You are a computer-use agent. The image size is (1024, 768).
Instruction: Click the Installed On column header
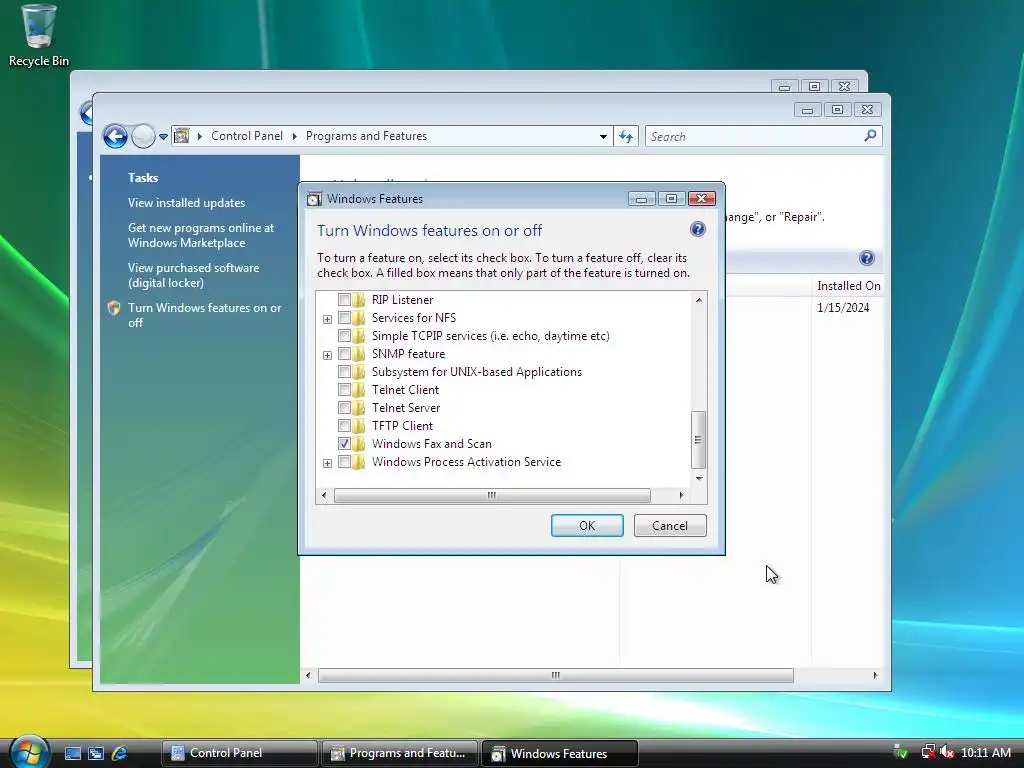click(848, 285)
